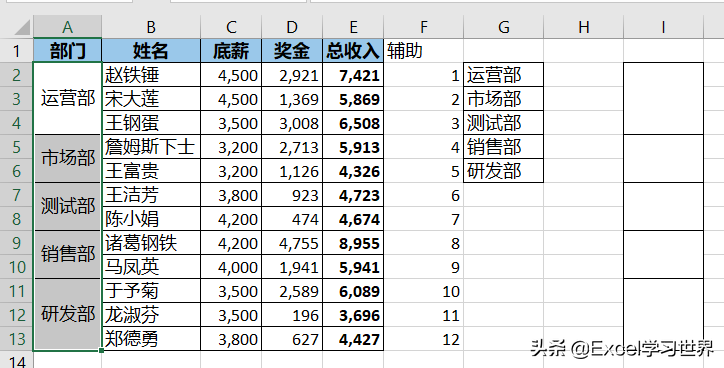724x368 pixels.
Task: Click the 姓名 header cell
Action: 151,50
